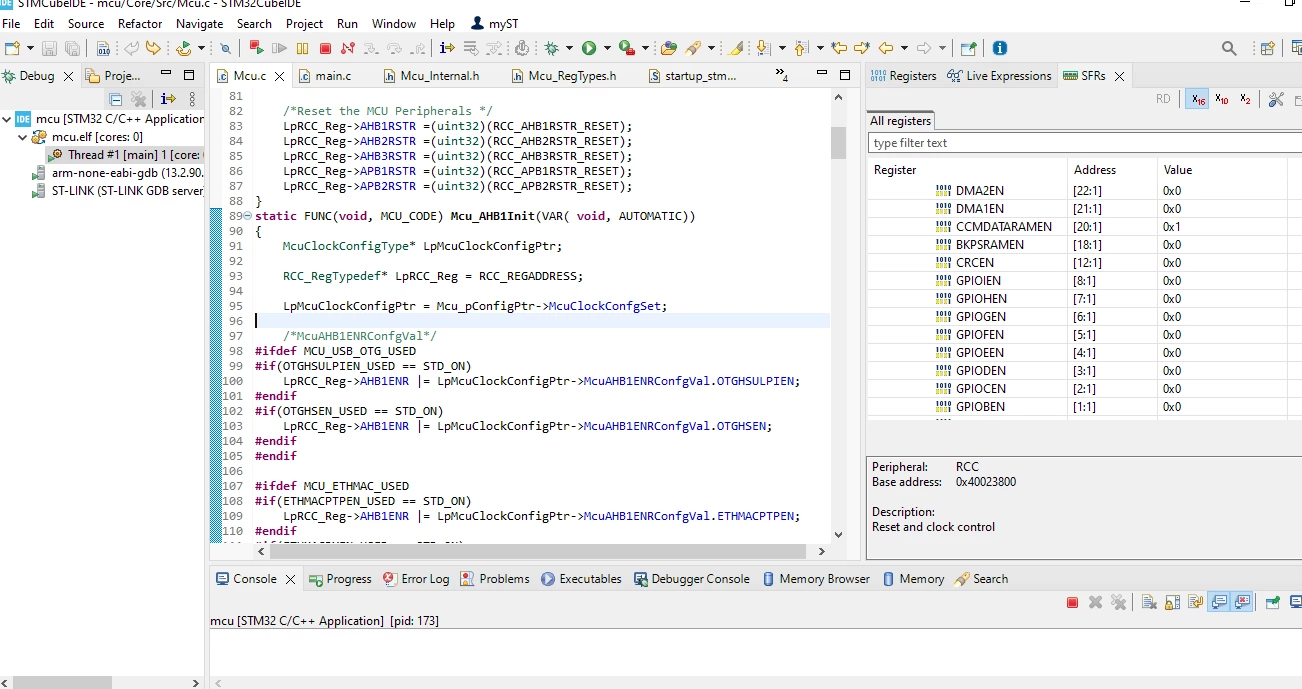The width and height of the screenshot is (1302, 689).
Task: Click the Previous Annotation icon
Action: [x=801, y=48]
